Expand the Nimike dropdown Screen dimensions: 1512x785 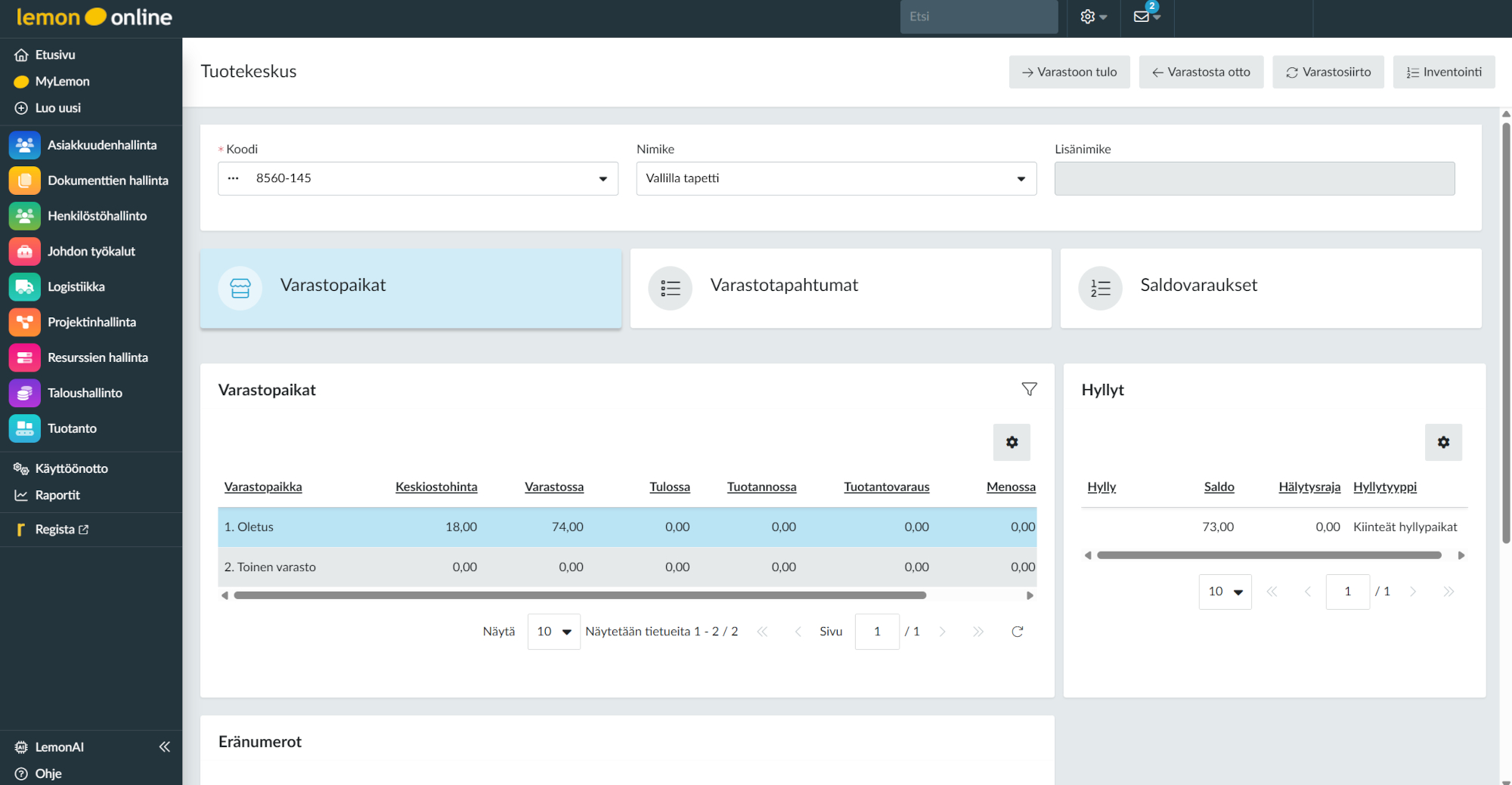1021,179
